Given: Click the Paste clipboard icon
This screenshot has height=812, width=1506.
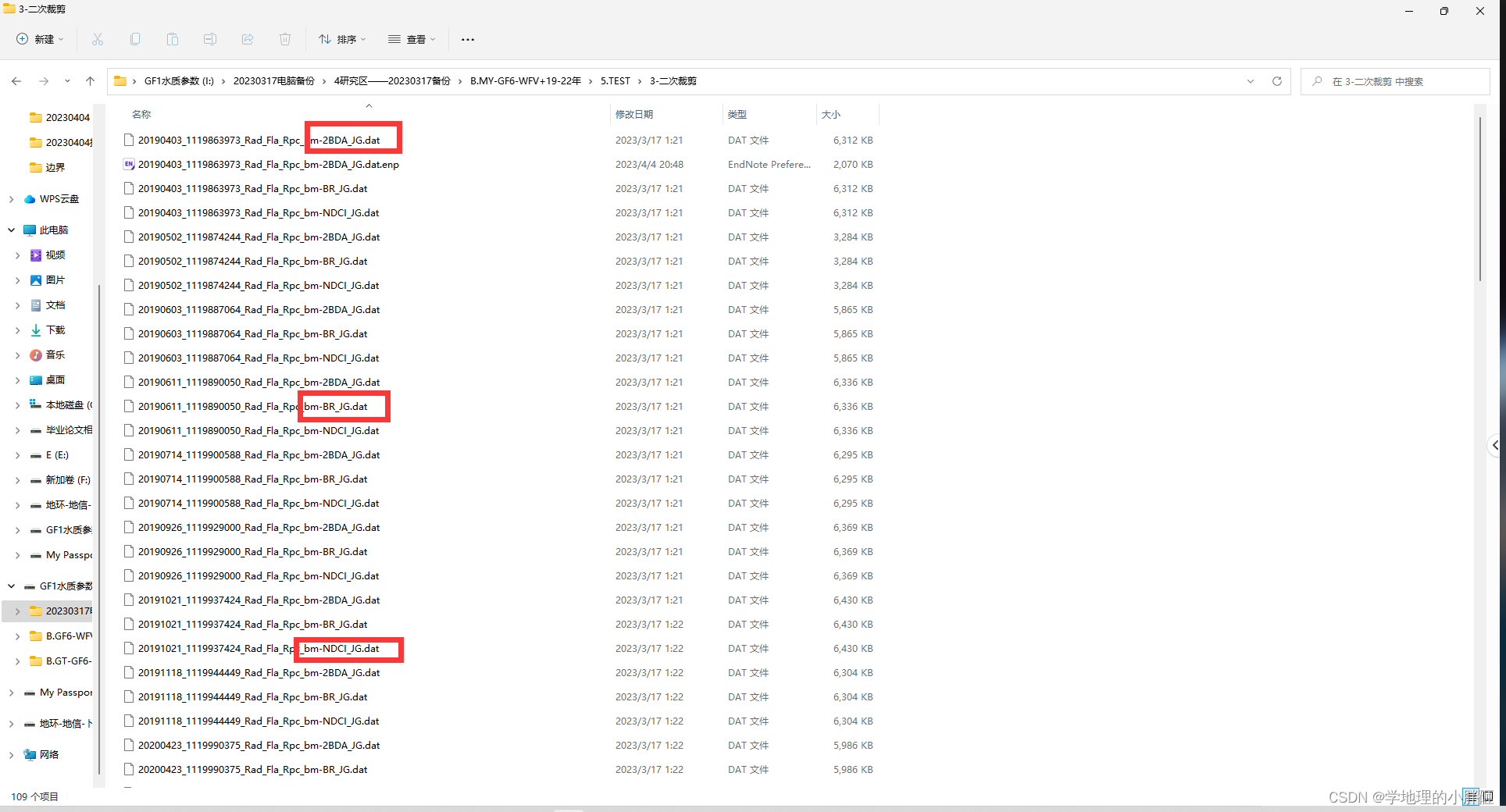Looking at the screenshot, I should point(173,39).
